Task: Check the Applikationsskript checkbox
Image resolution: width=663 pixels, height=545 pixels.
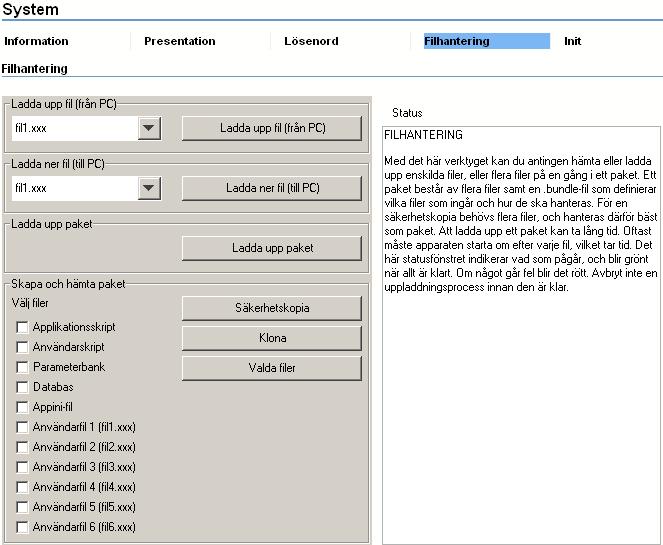Action: tap(22, 327)
